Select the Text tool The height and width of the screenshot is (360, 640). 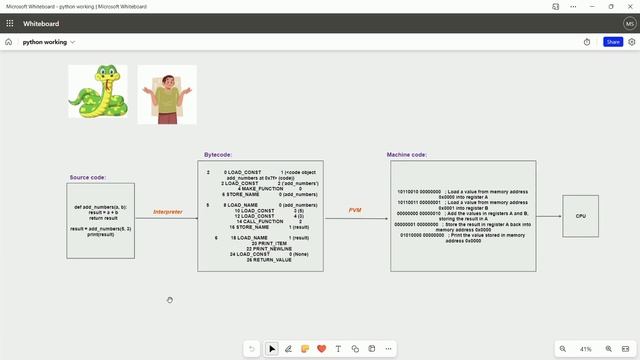coord(338,349)
